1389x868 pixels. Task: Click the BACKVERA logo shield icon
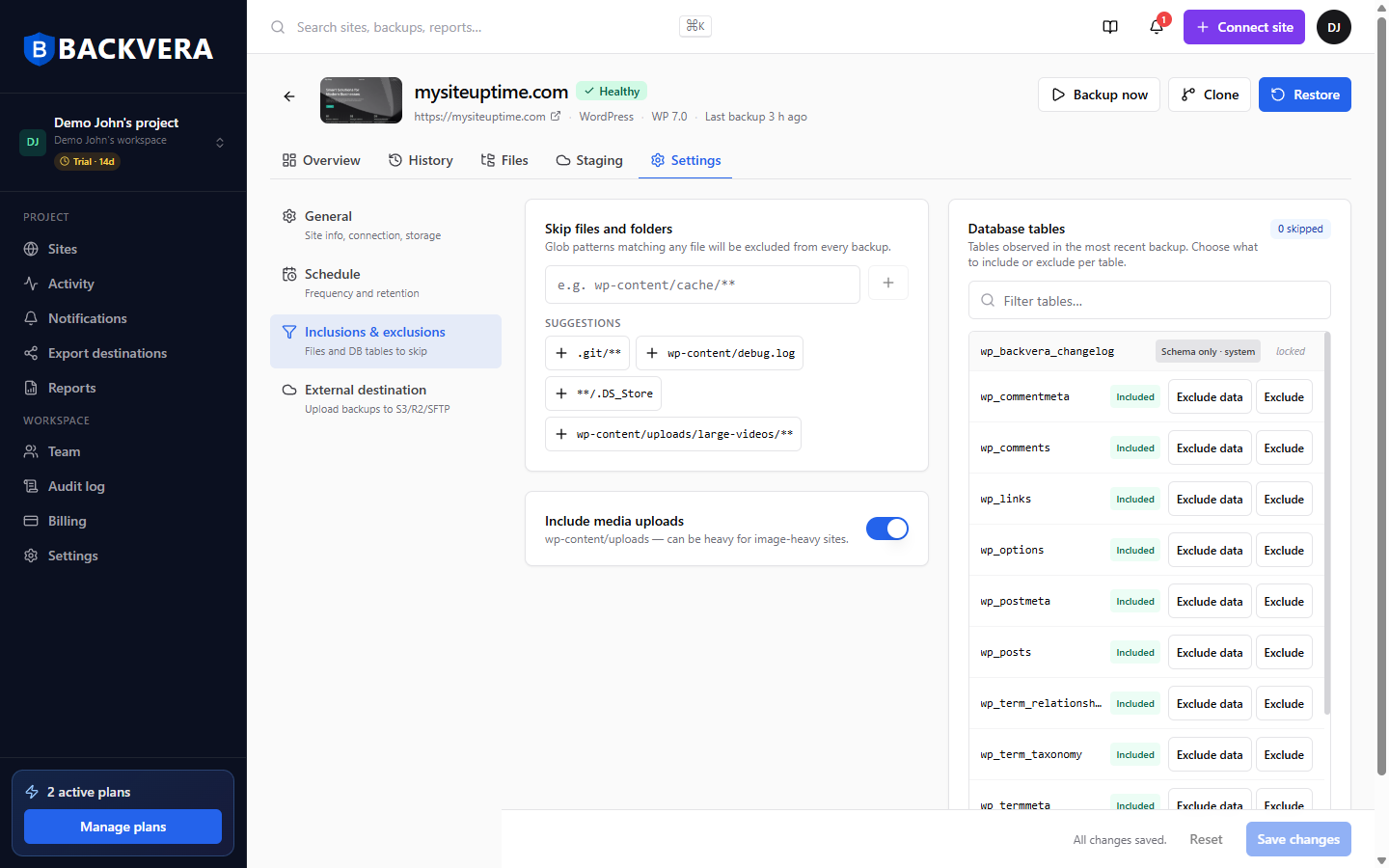click(x=38, y=48)
